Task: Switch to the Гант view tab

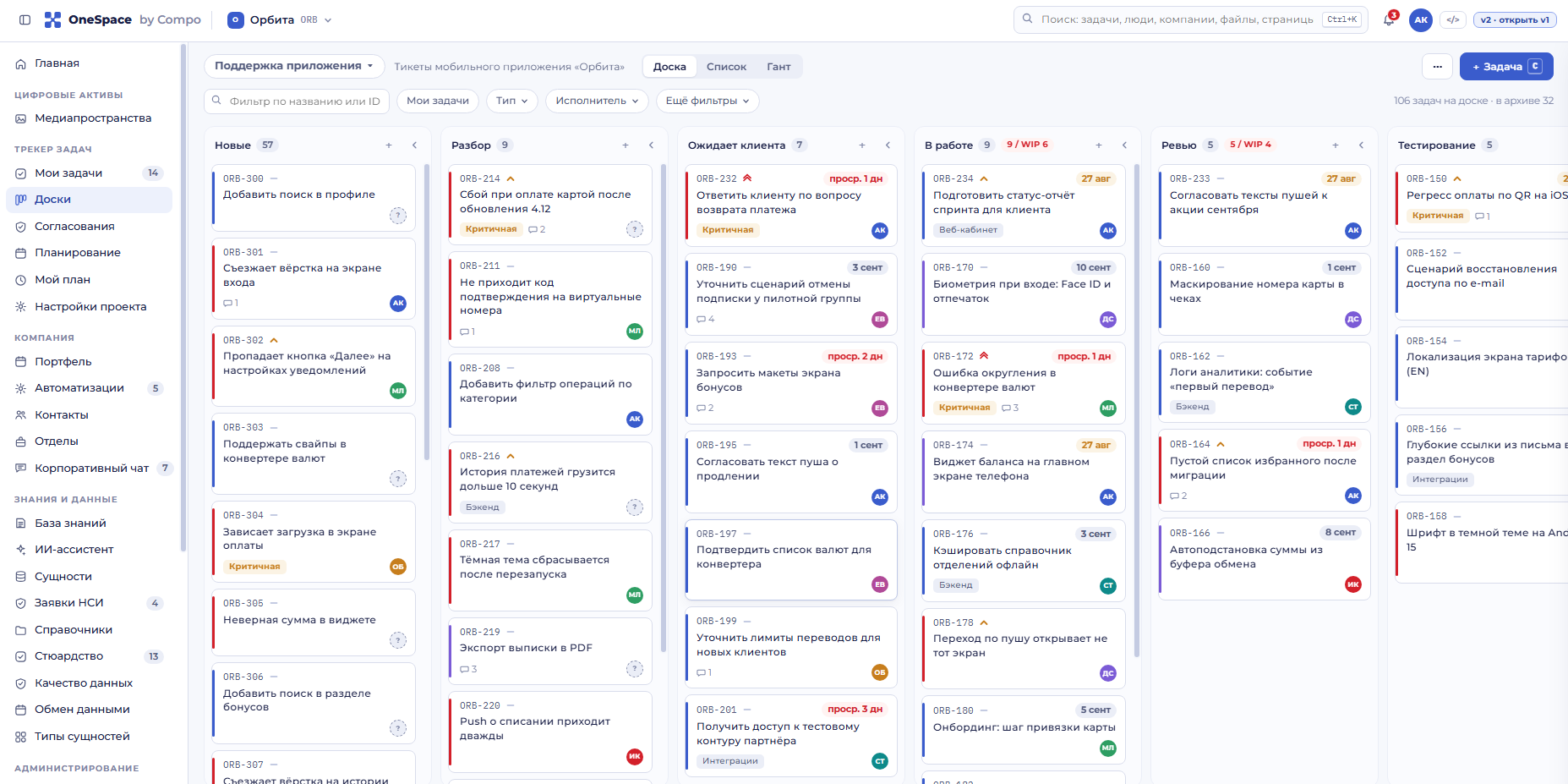Action: point(779,67)
